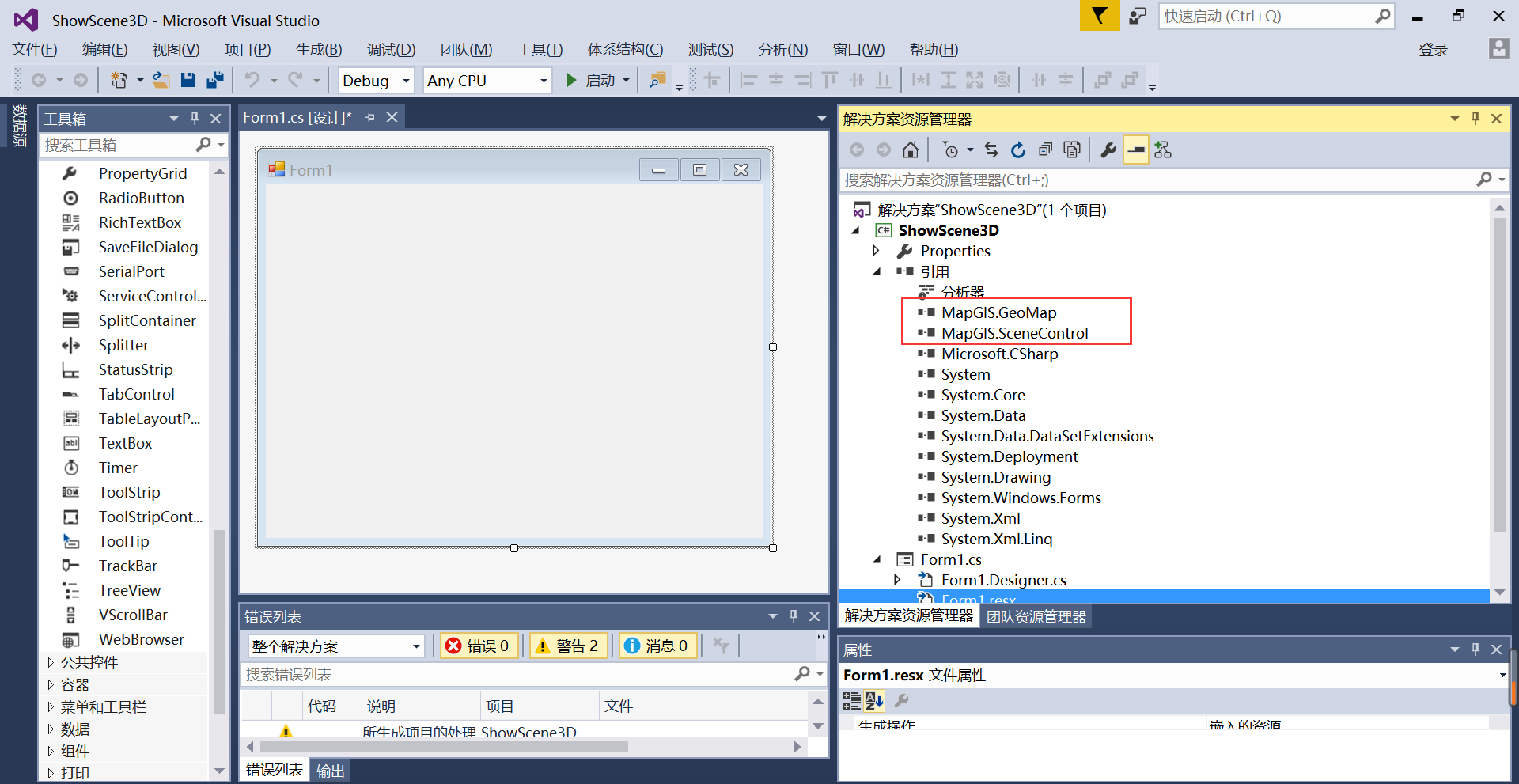This screenshot has height=784, width=1519.
Task: Collapse the ShowScene3D project node
Action: tap(855, 230)
